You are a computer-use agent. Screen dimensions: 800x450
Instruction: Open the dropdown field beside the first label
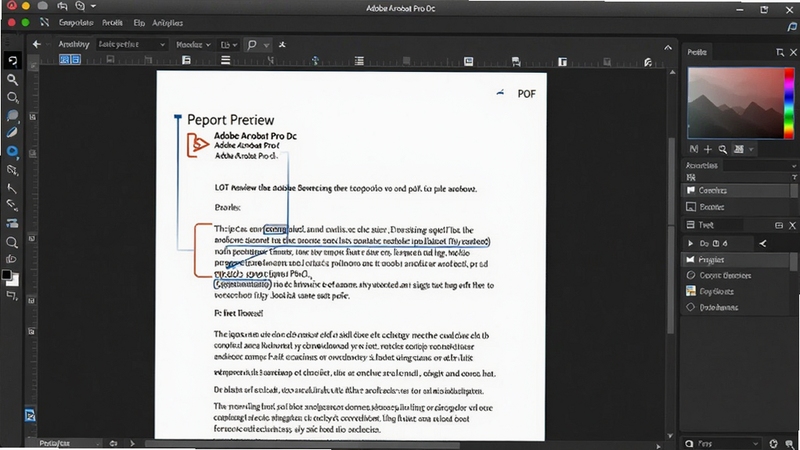(x=132, y=44)
